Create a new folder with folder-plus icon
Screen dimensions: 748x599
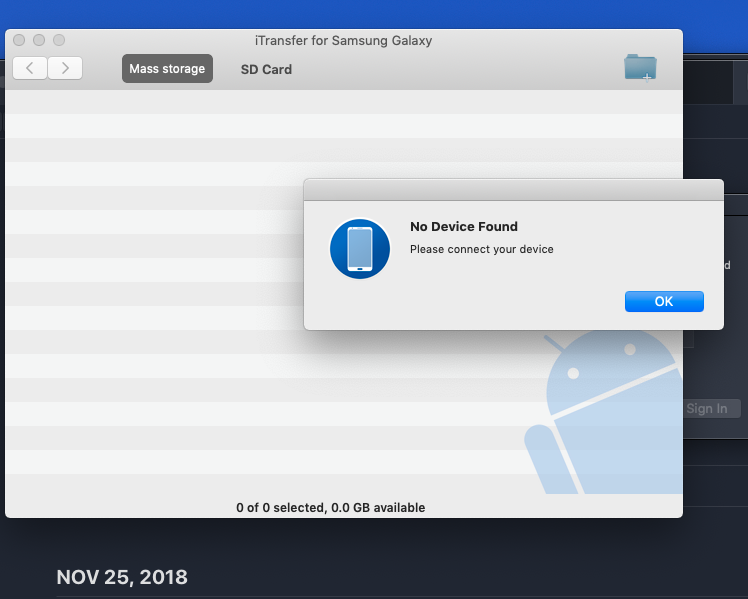pos(640,68)
